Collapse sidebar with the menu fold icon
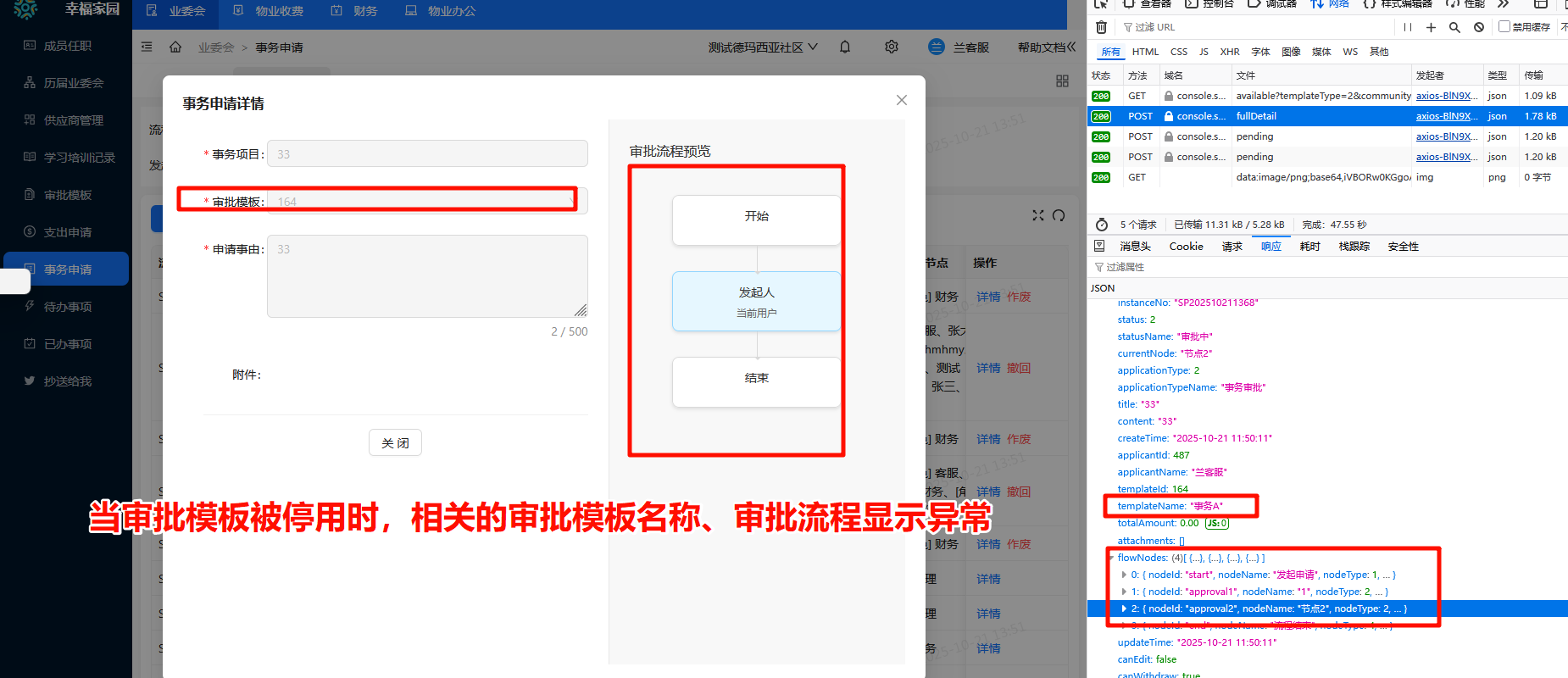1568x678 pixels. (147, 47)
